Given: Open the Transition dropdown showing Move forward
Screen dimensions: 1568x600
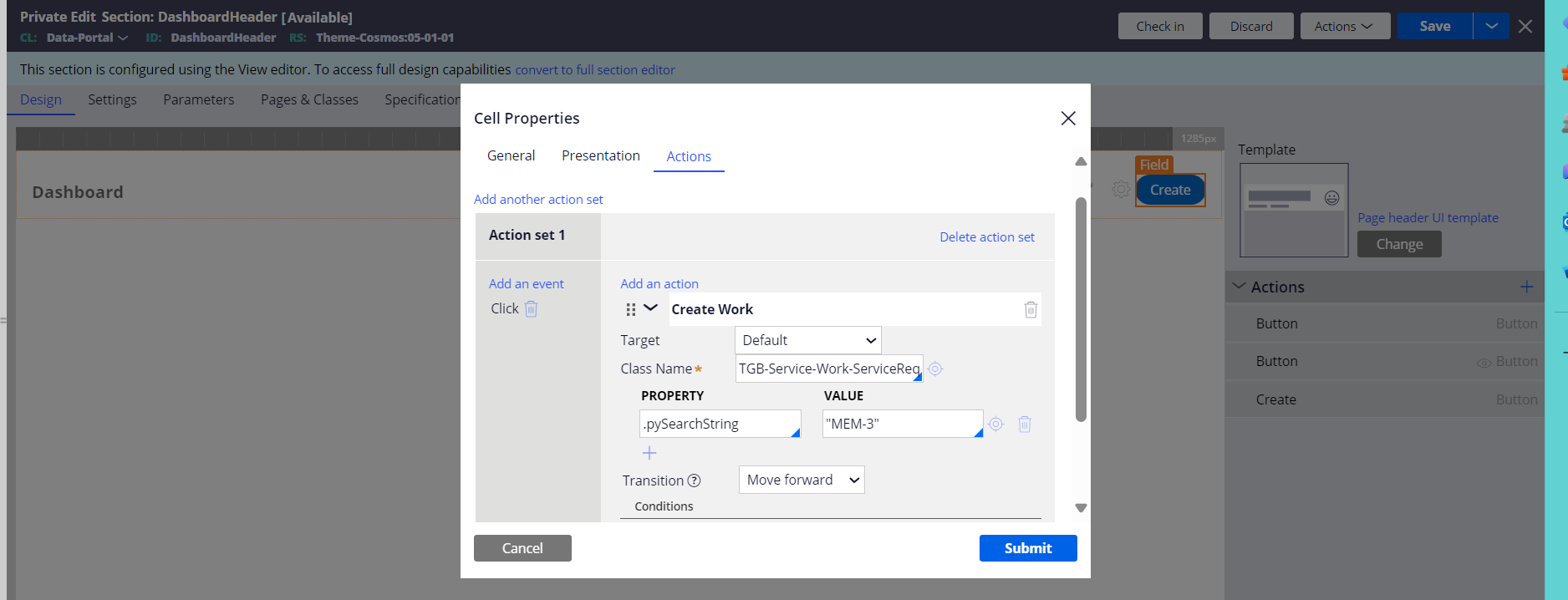Looking at the screenshot, I should [801, 480].
